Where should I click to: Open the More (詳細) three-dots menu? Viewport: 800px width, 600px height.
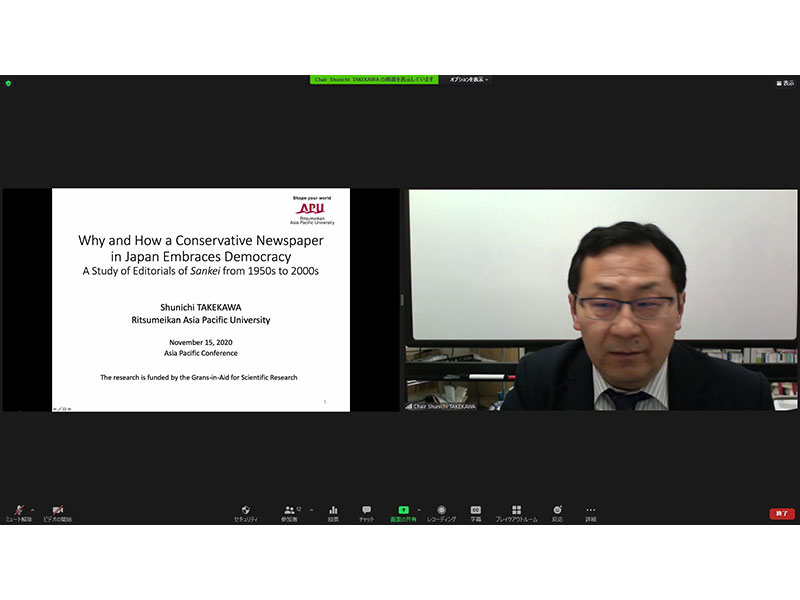(591, 511)
